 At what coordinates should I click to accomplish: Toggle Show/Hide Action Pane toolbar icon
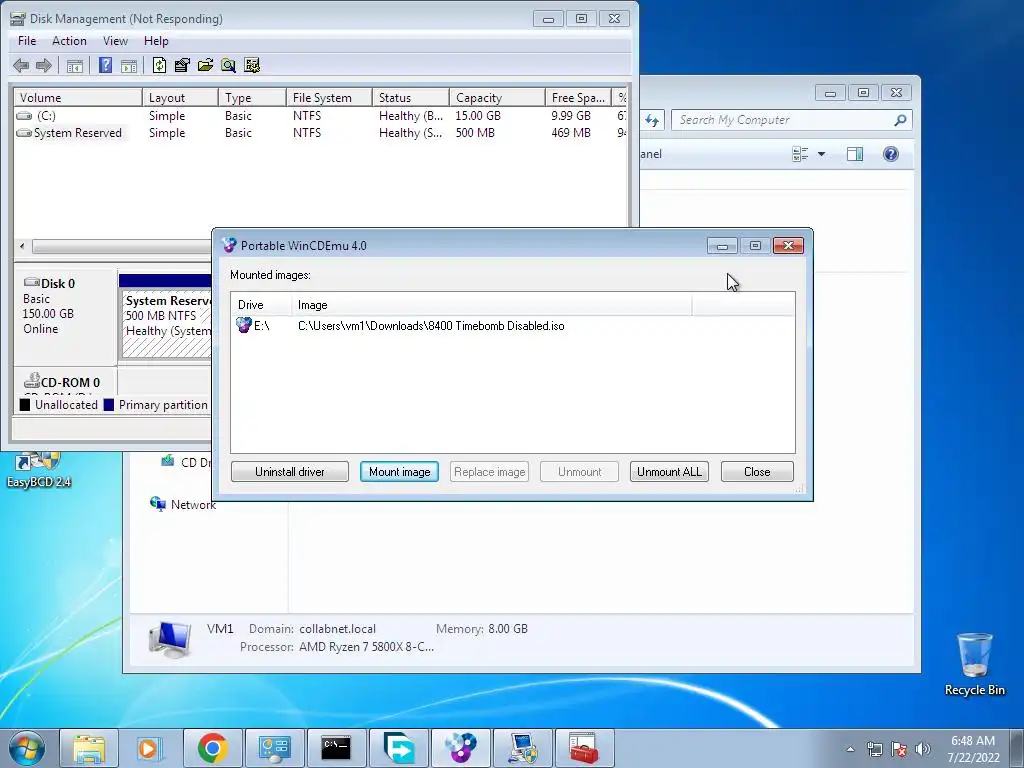pyautogui.click(x=129, y=65)
